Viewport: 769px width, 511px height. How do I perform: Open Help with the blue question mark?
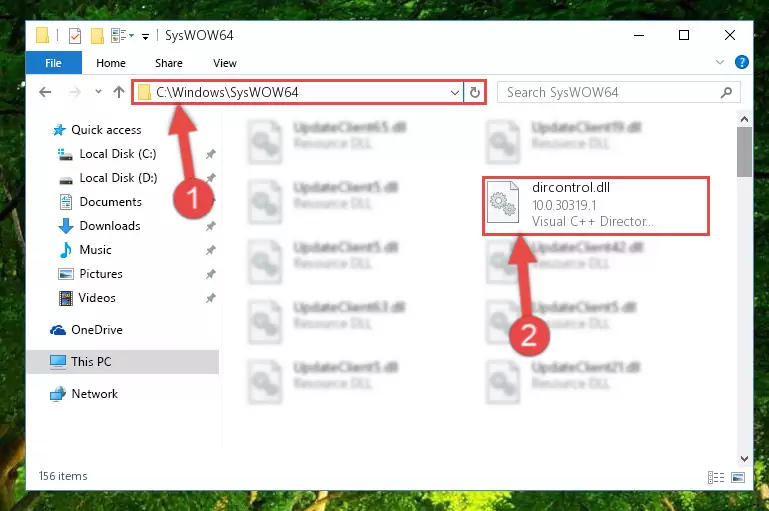click(x=742, y=62)
